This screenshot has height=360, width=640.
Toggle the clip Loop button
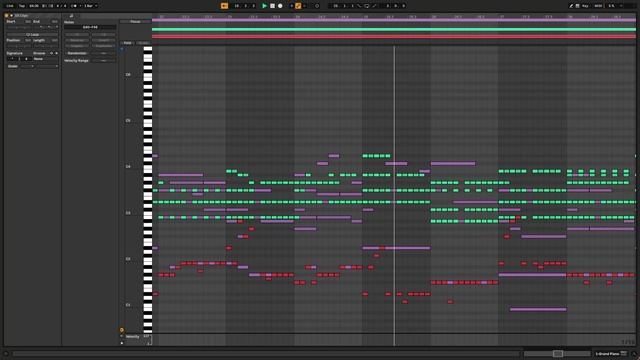[x=32, y=34]
